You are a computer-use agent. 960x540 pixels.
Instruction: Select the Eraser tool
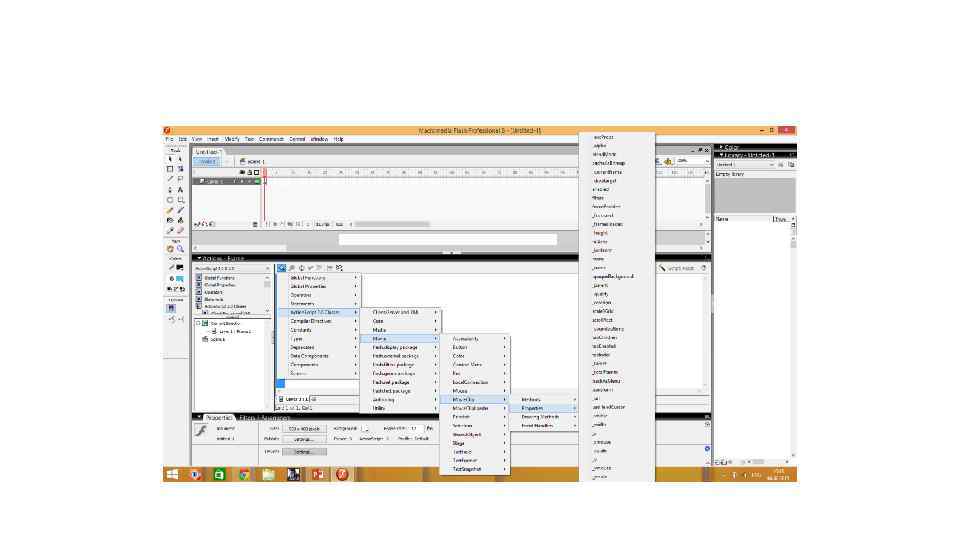point(181,230)
